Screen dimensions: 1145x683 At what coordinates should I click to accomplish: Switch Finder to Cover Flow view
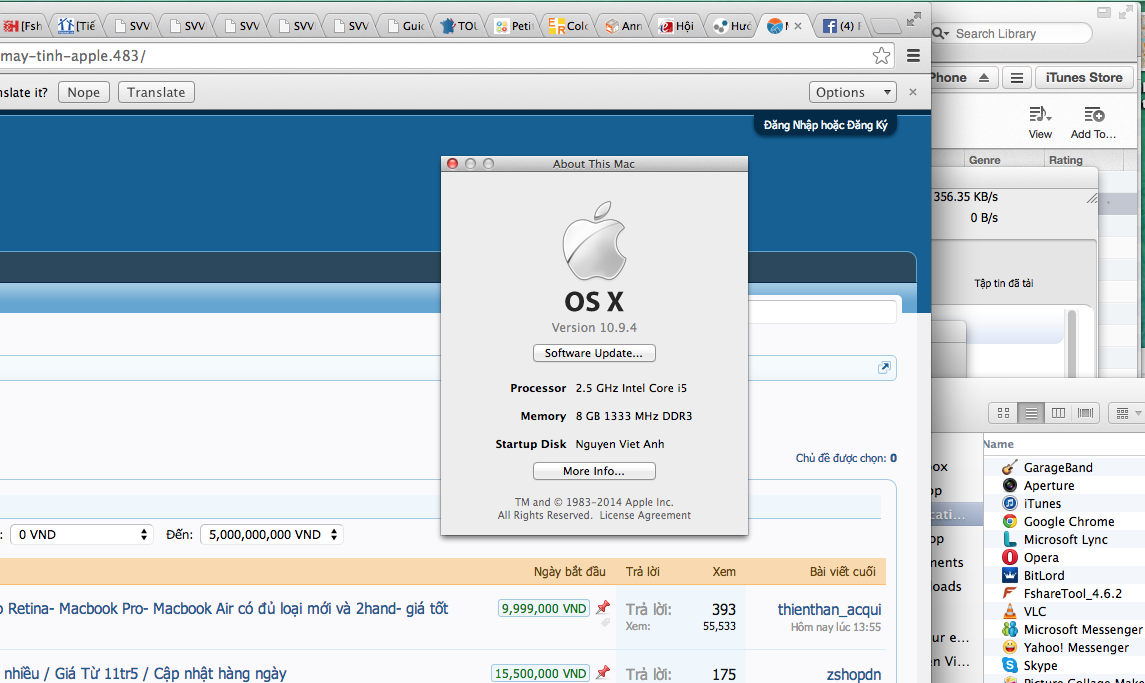pyautogui.click(x=1086, y=413)
